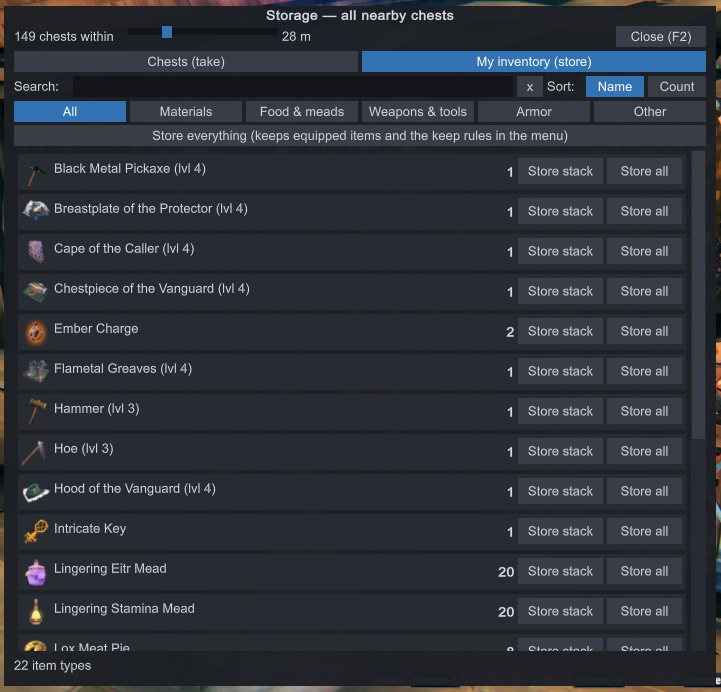The image size is (721, 692).
Task: Store all Lingering Stamina Mead
Action: [644, 612]
